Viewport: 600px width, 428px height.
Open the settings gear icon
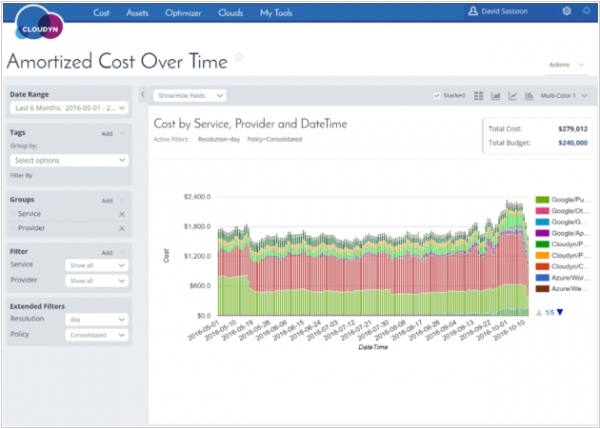click(567, 12)
